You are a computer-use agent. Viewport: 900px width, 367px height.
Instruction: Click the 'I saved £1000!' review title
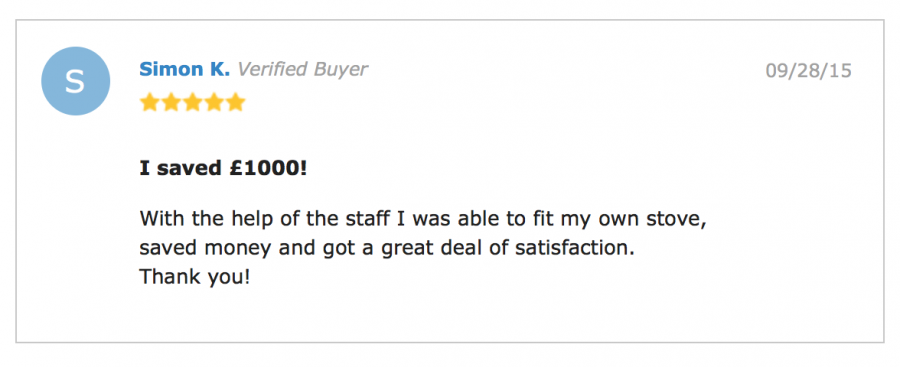223,168
